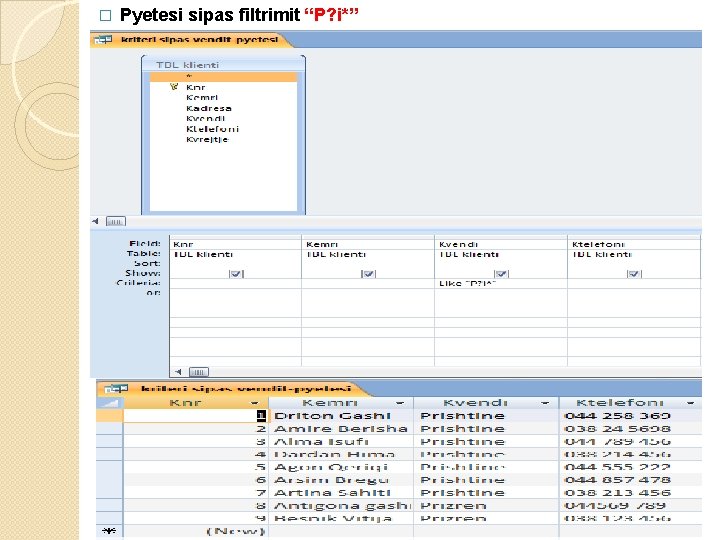
Task: Click Field cell showing Ktelefoni
Action: click(634, 244)
